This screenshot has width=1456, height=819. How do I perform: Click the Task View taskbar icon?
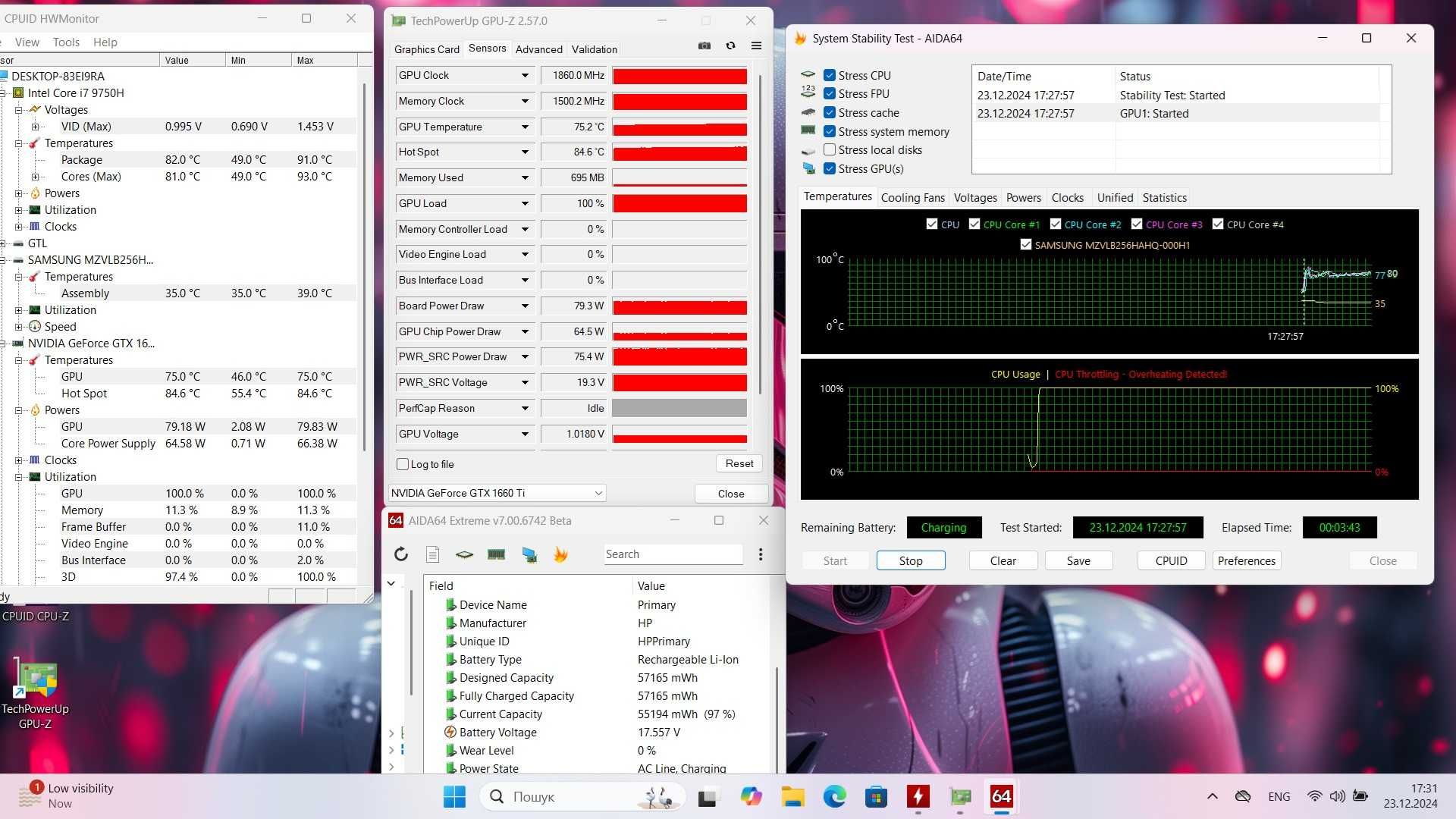click(708, 797)
